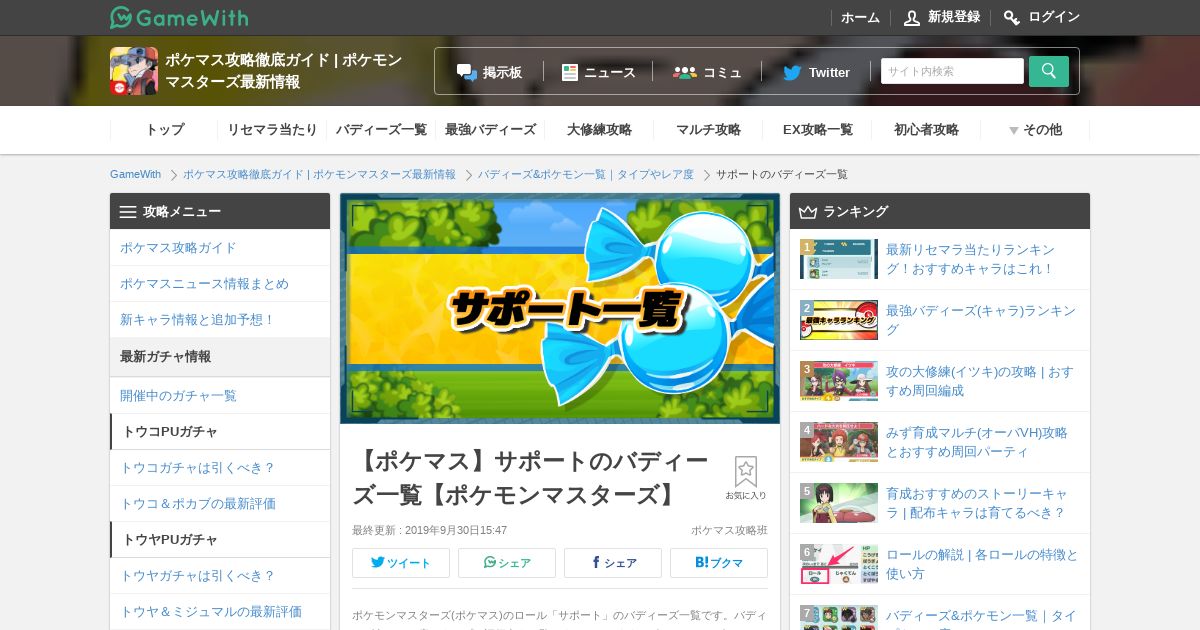Click the ニュース newspaper icon
This screenshot has width=1200, height=630.
click(x=570, y=72)
